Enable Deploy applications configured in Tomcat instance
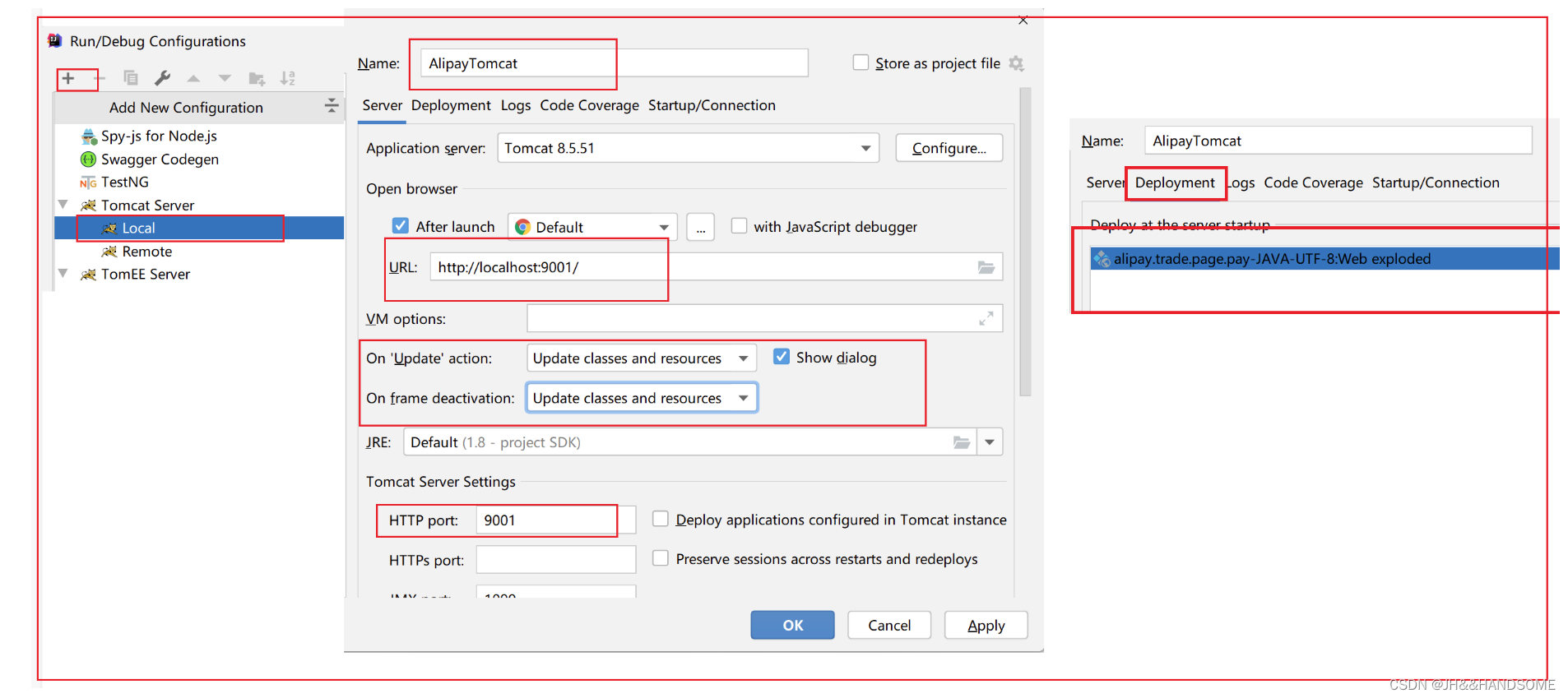Image resolution: width=1568 pixels, height=698 pixels. 660,519
